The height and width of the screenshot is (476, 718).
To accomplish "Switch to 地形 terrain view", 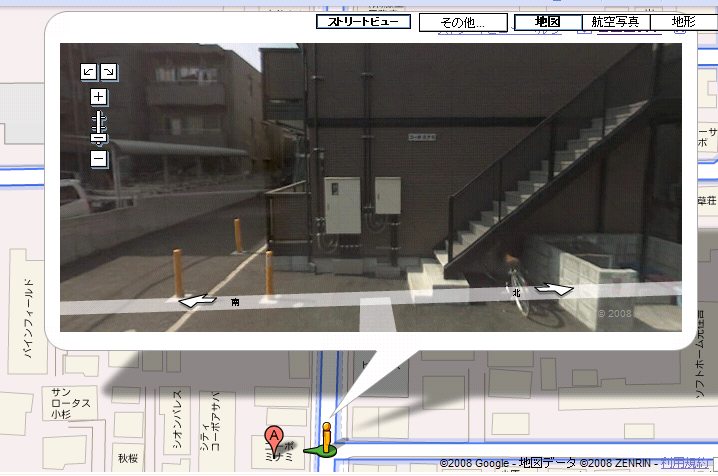I will point(683,21).
